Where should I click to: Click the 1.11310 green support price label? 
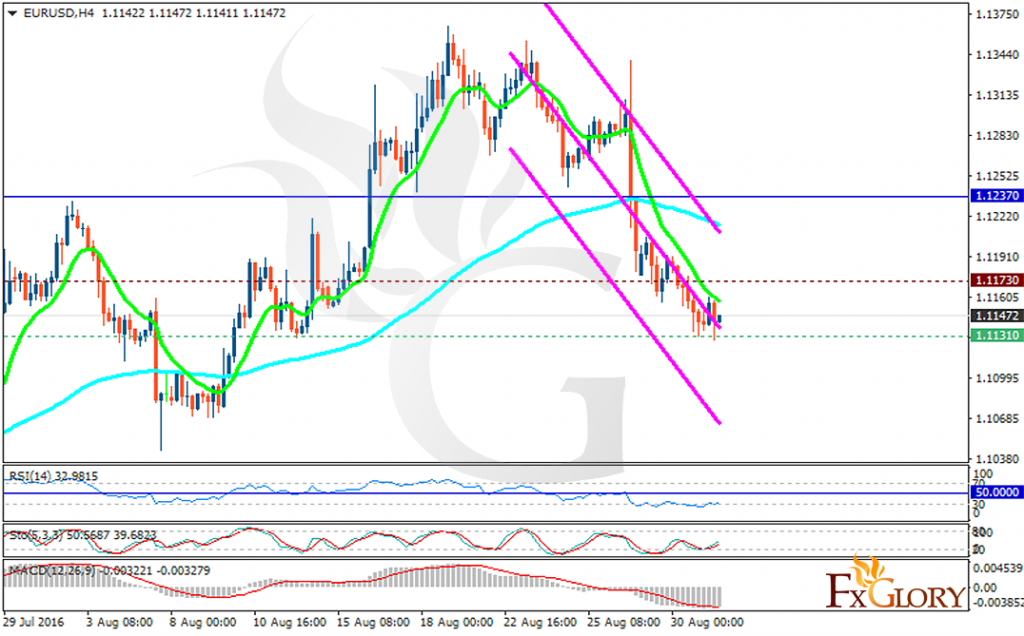(996, 336)
